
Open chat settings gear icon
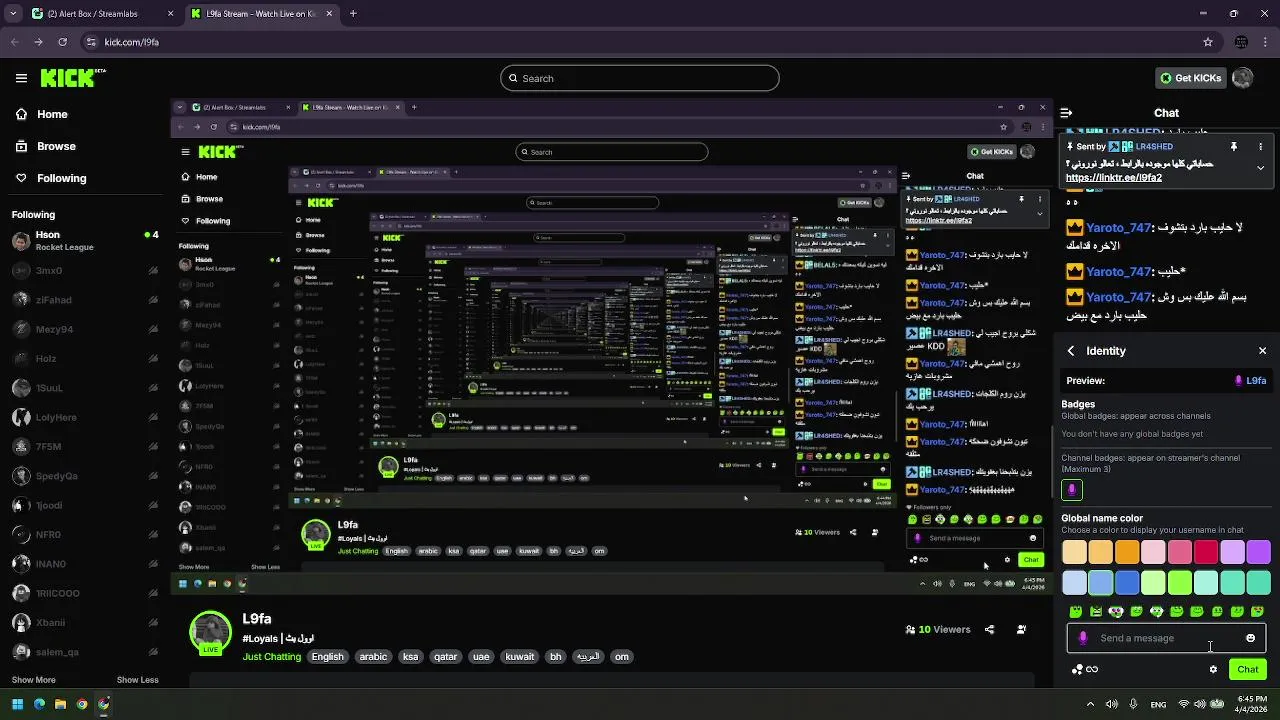(1213, 669)
